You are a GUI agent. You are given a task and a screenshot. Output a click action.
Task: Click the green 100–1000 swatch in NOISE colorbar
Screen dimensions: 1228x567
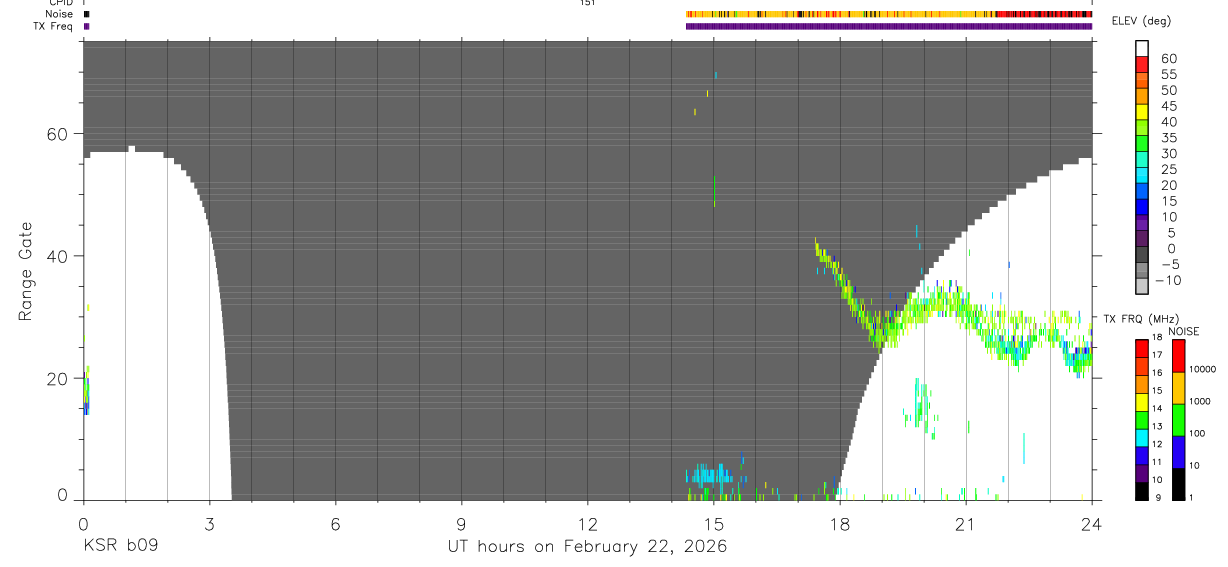click(1179, 420)
